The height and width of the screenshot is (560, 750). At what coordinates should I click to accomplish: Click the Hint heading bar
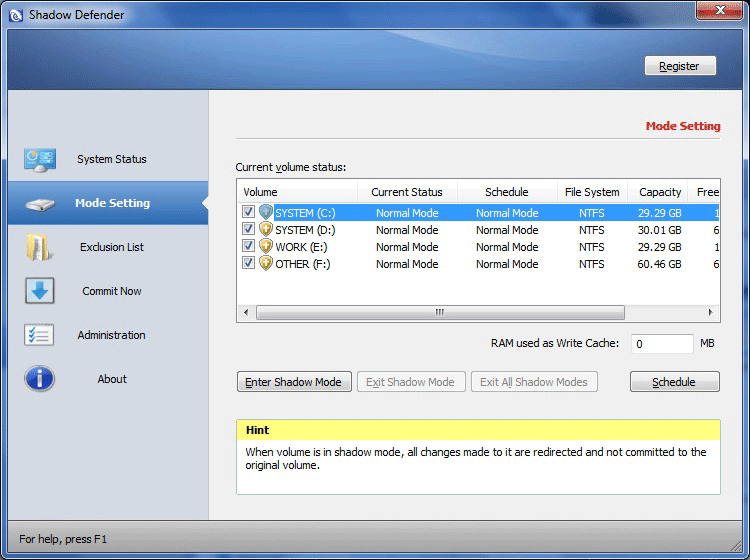click(478, 430)
